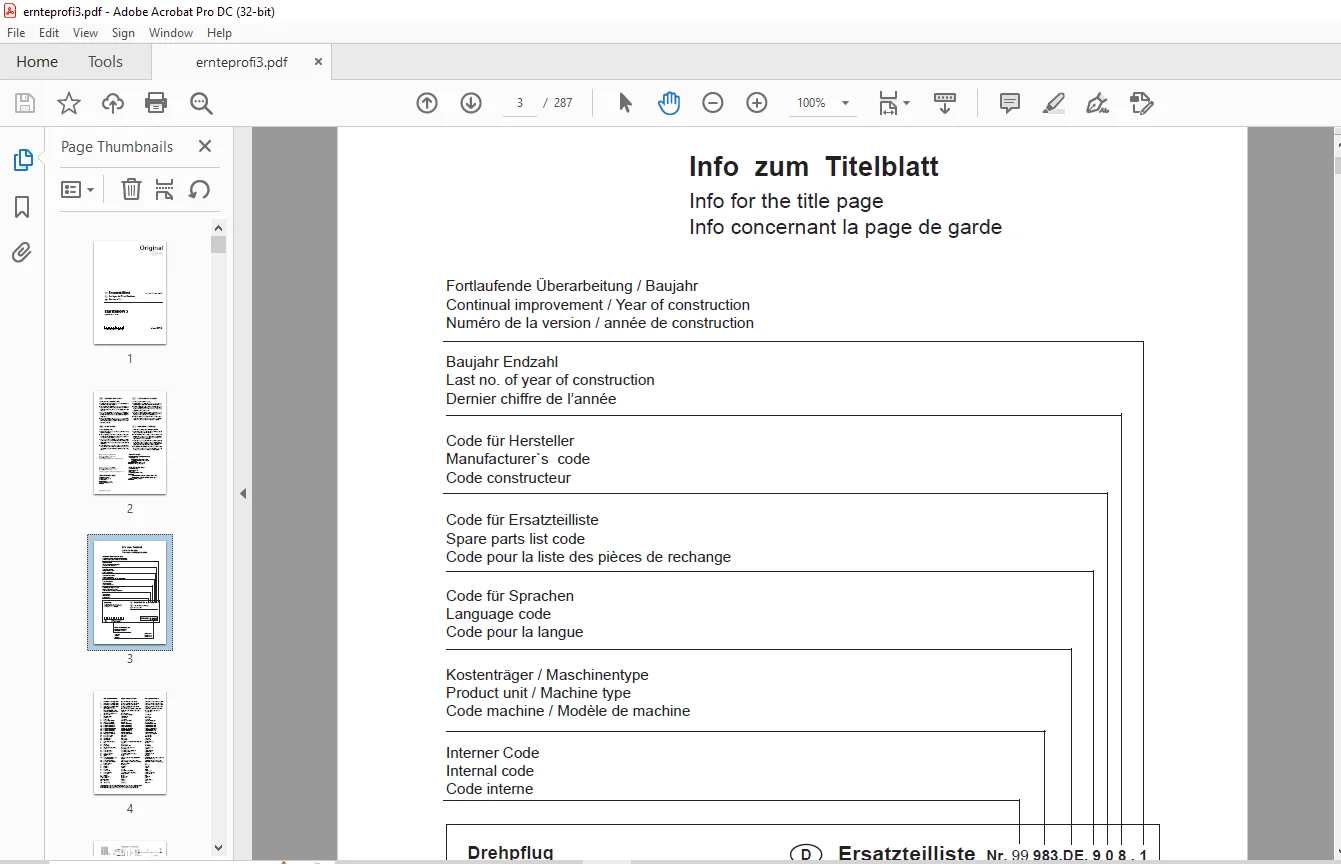This screenshot has width=1341, height=864.
Task: Click the Delete pages trash icon
Action: click(131, 189)
